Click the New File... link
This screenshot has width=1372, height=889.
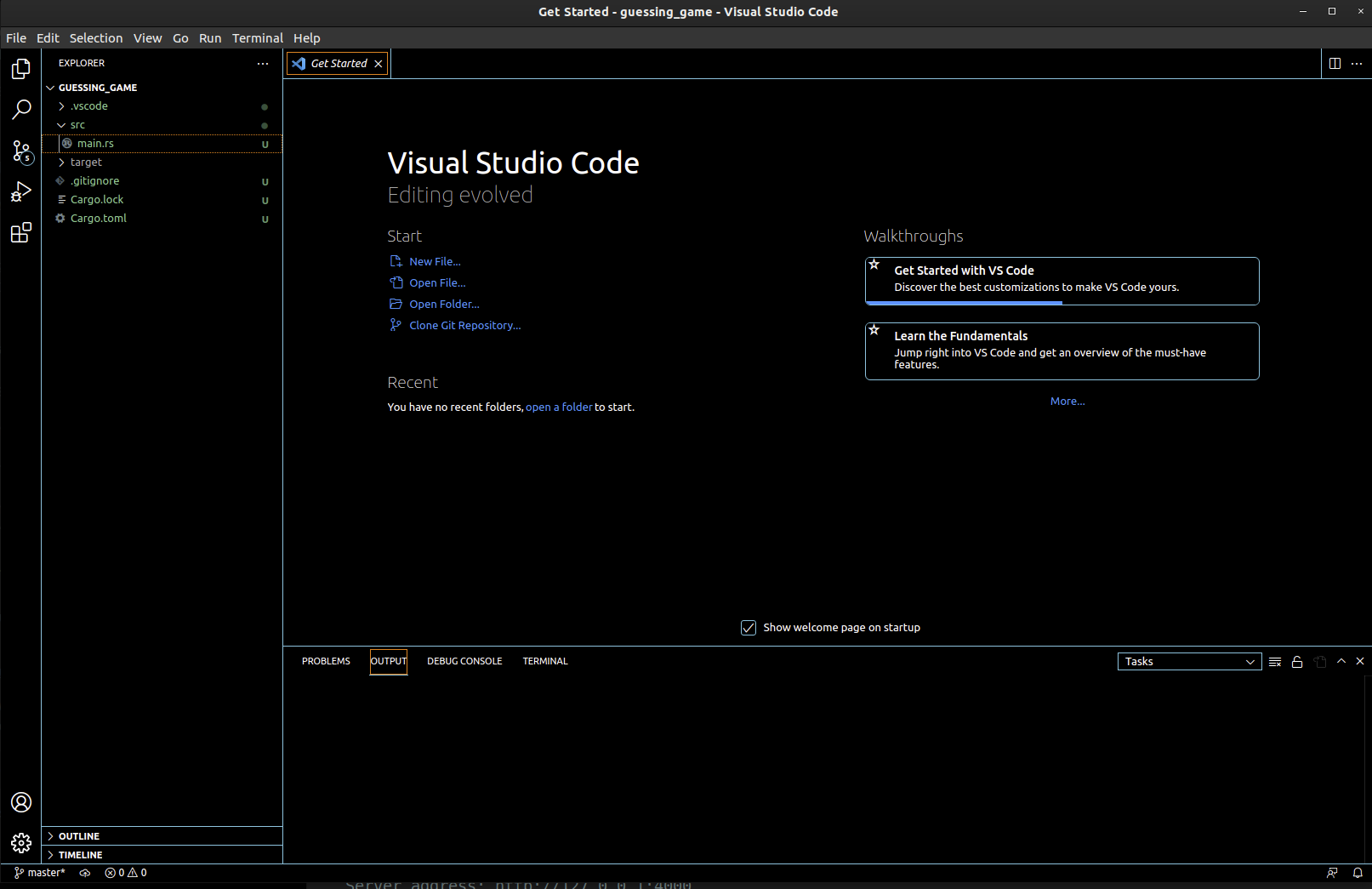tap(435, 261)
